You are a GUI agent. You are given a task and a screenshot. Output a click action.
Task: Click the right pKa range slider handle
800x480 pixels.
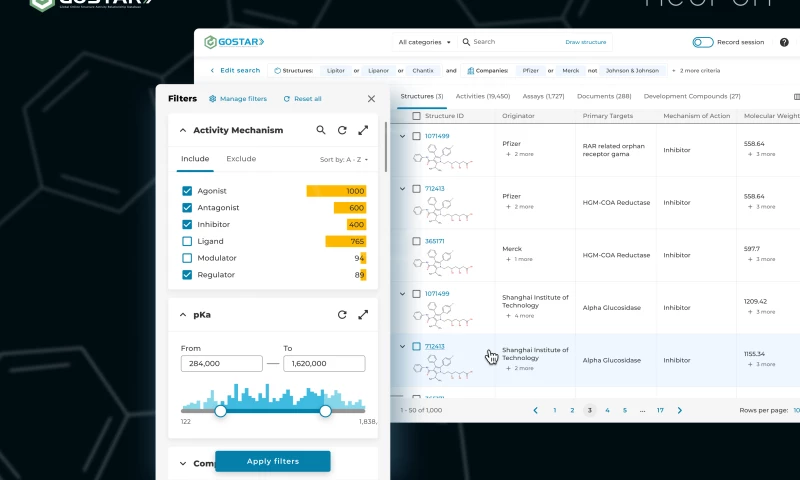click(326, 411)
